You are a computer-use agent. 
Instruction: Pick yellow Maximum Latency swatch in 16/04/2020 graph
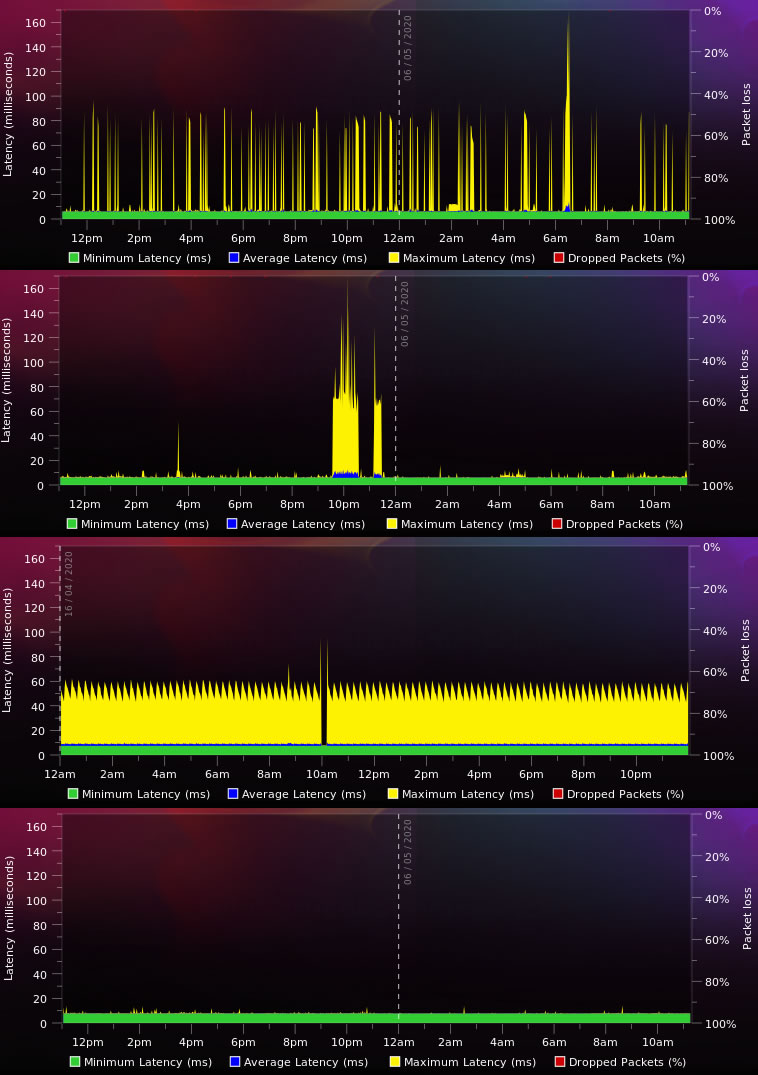point(393,794)
